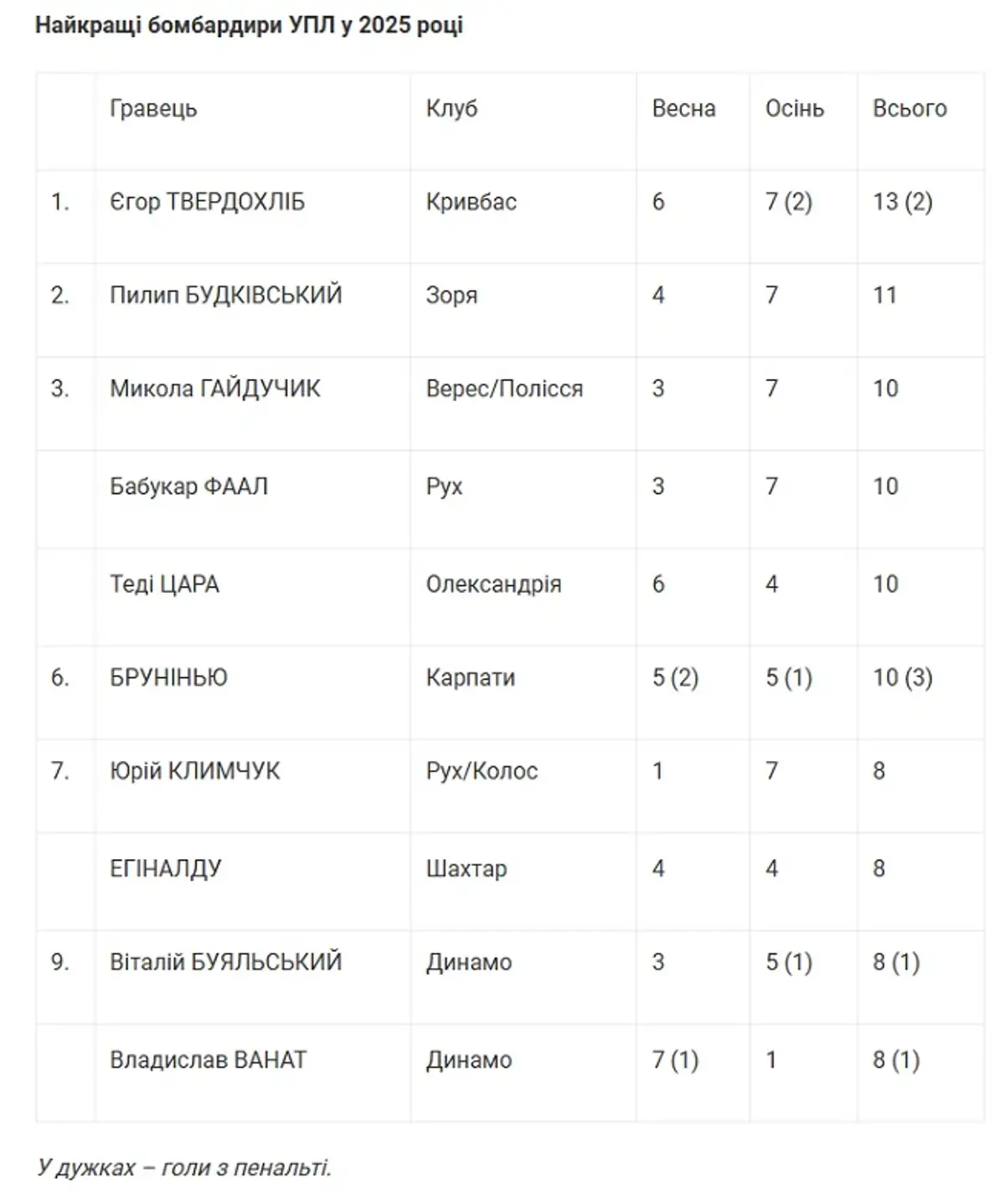The image size is (1005, 1204).
Task: Click the table title about УПЛ бомбардири
Action: tap(249, 25)
